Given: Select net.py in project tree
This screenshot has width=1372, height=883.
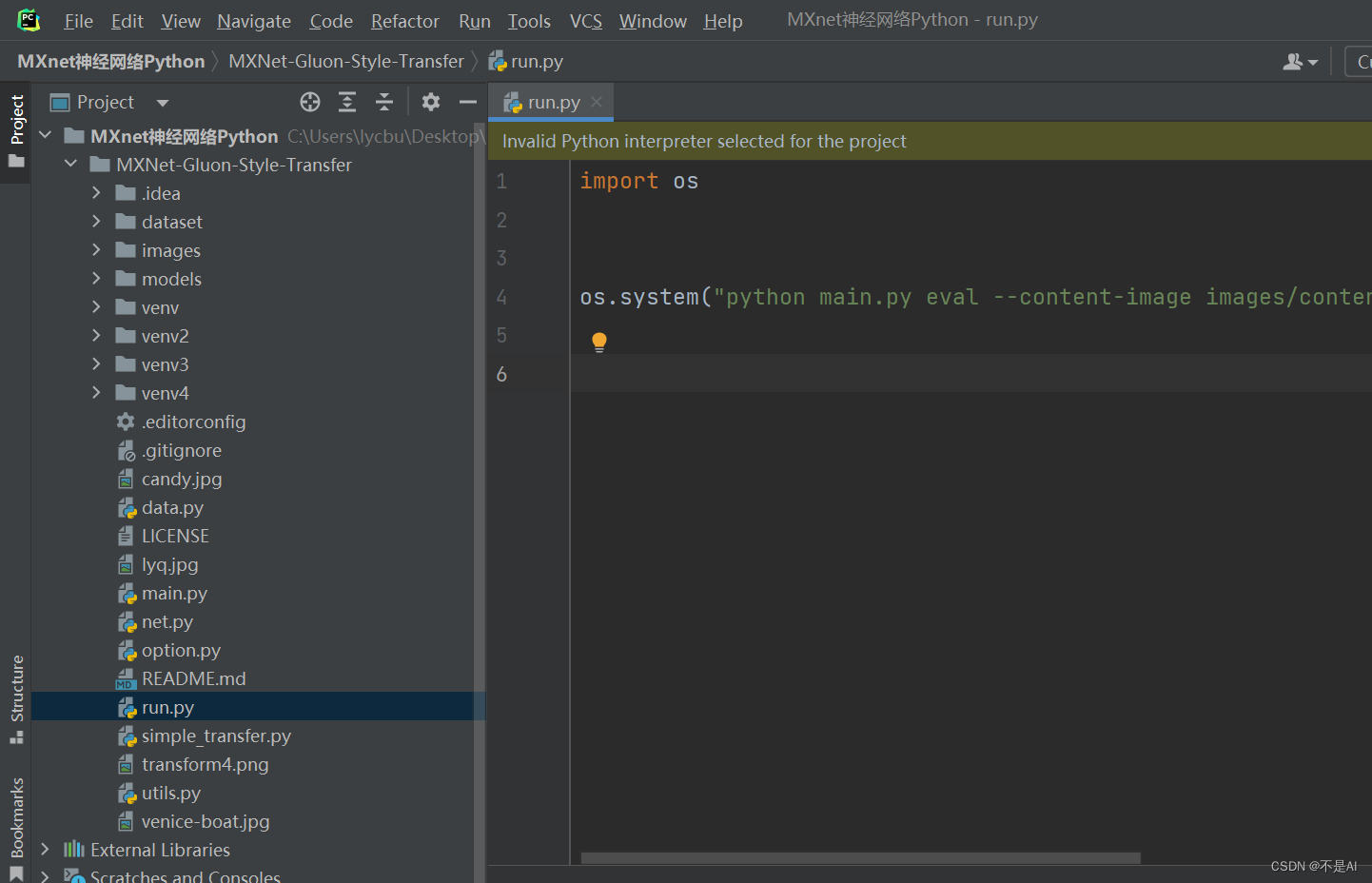Looking at the screenshot, I should click(167, 621).
